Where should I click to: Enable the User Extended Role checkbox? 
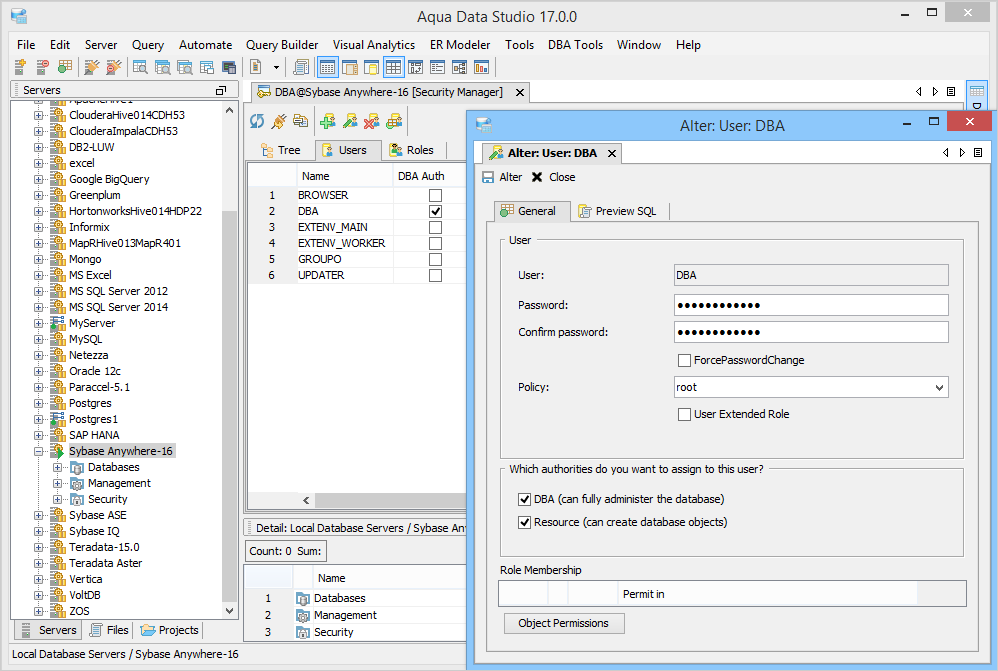[684, 414]
